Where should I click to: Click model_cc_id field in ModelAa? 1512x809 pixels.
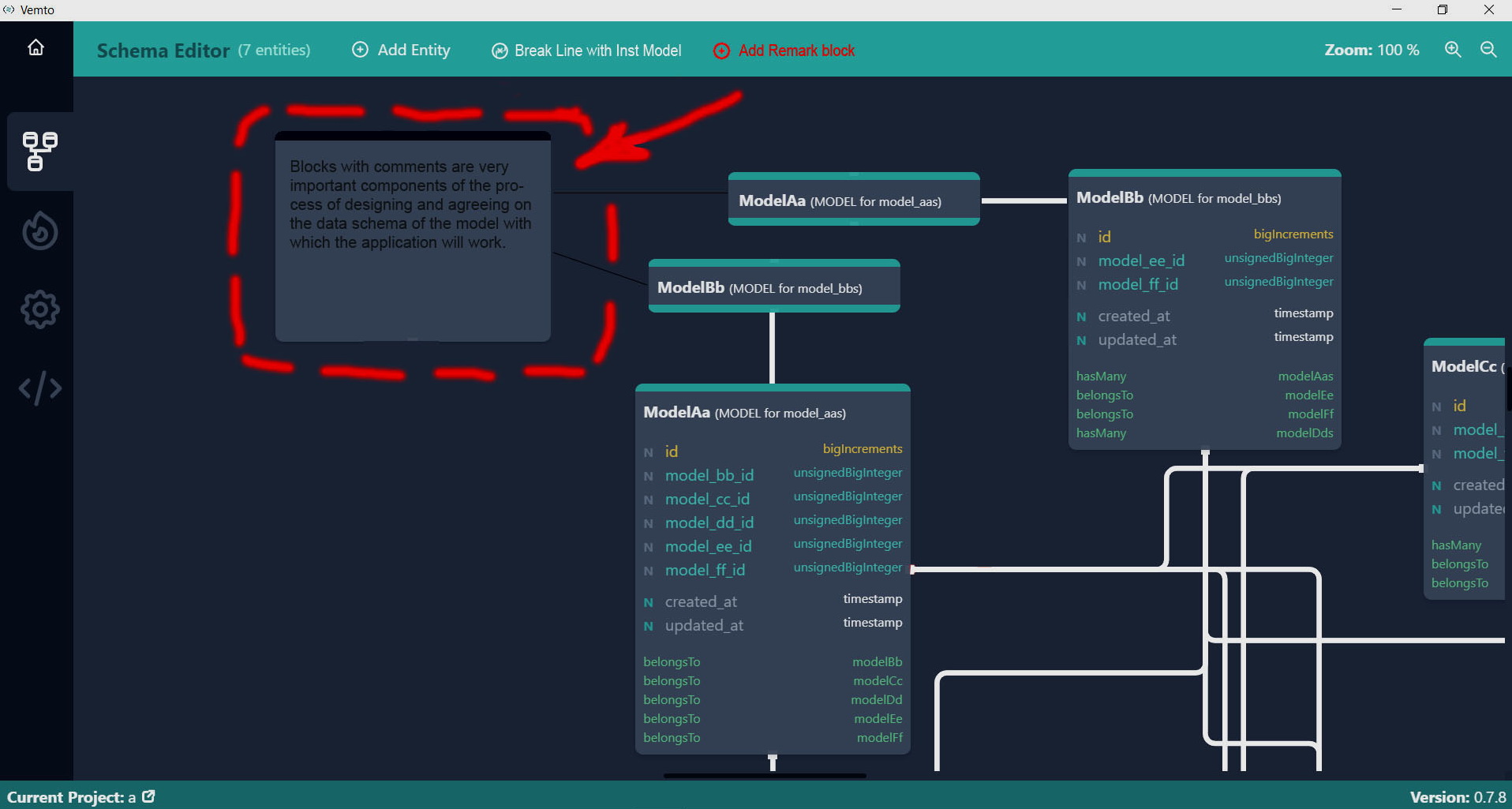click(x=773, y=499)
